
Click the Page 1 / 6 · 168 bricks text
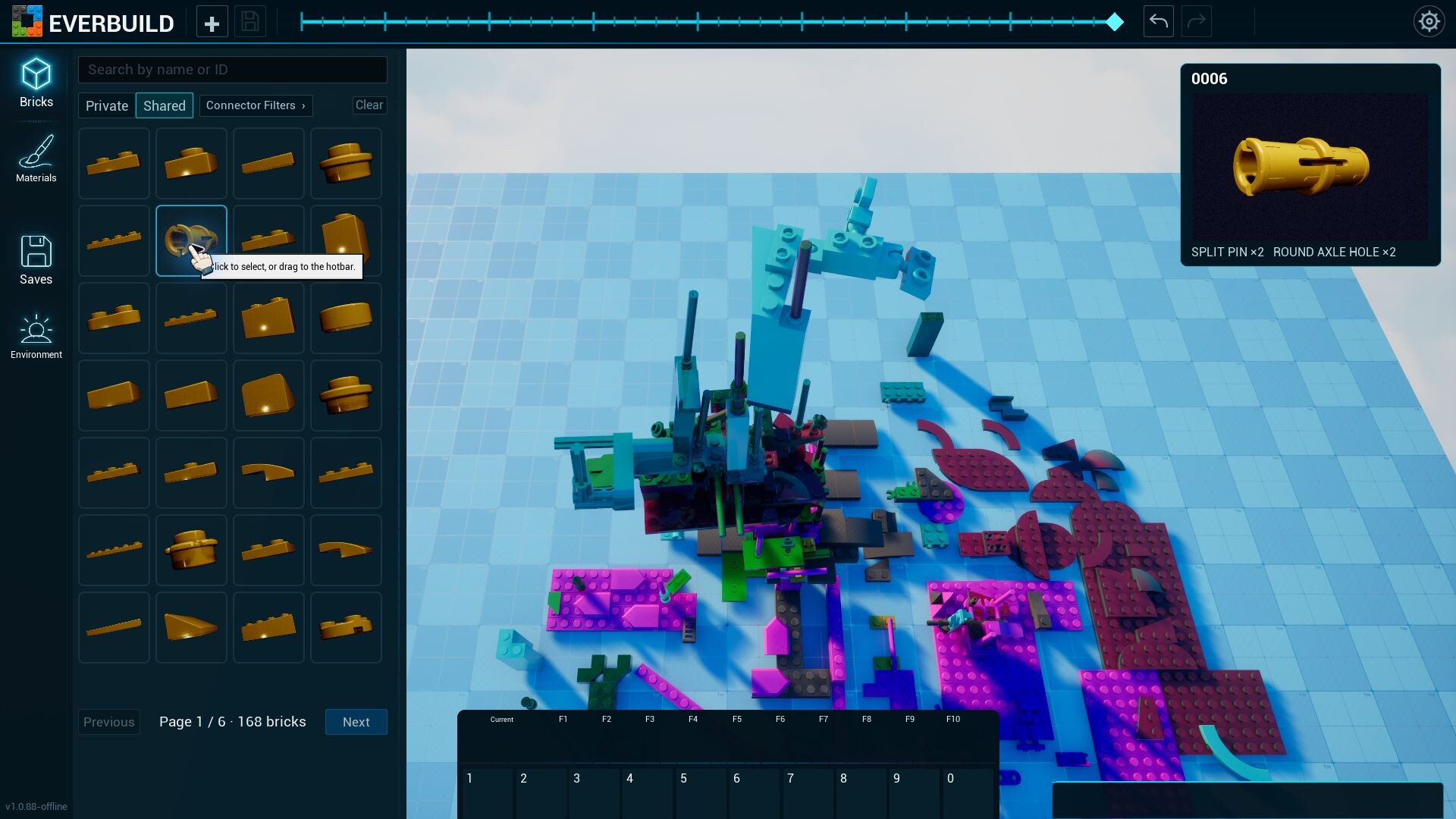tap(232, 722)
